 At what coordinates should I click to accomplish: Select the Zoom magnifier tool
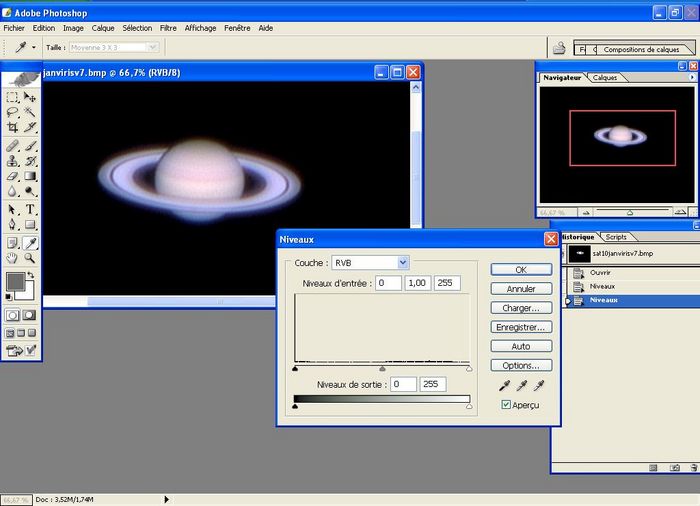pos(31,257)
